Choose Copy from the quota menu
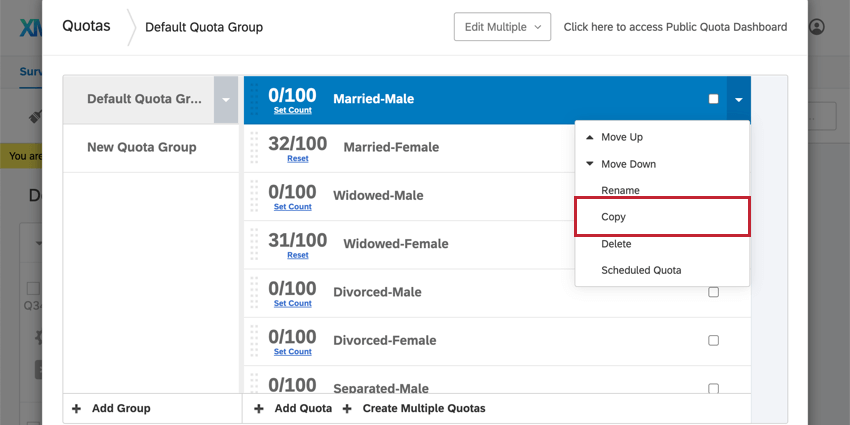Image resolution: width=850 pixels, height=425 pixels. (613, 217)
